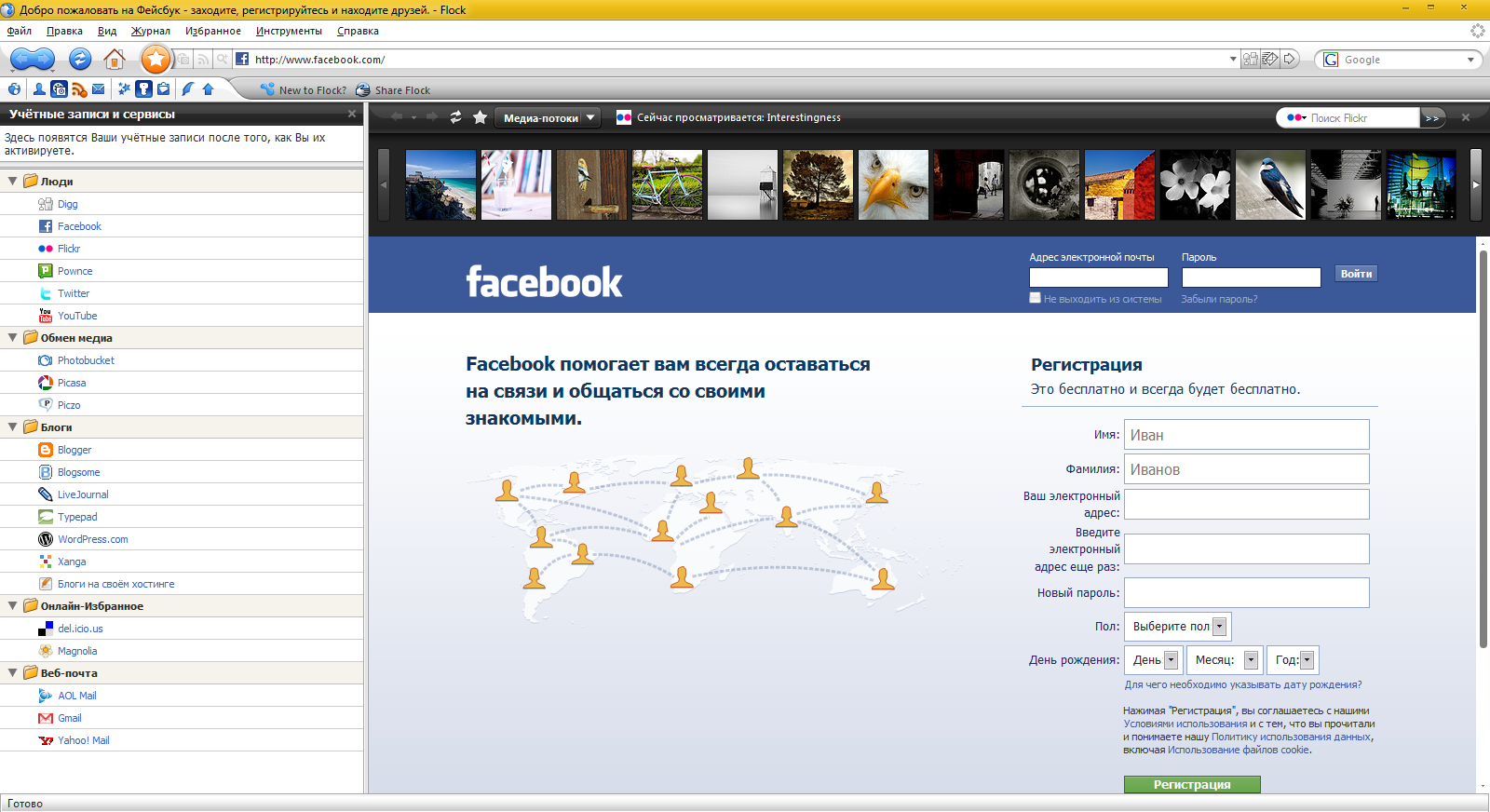Open the День birthday dropdown

tap(1154, 660)
